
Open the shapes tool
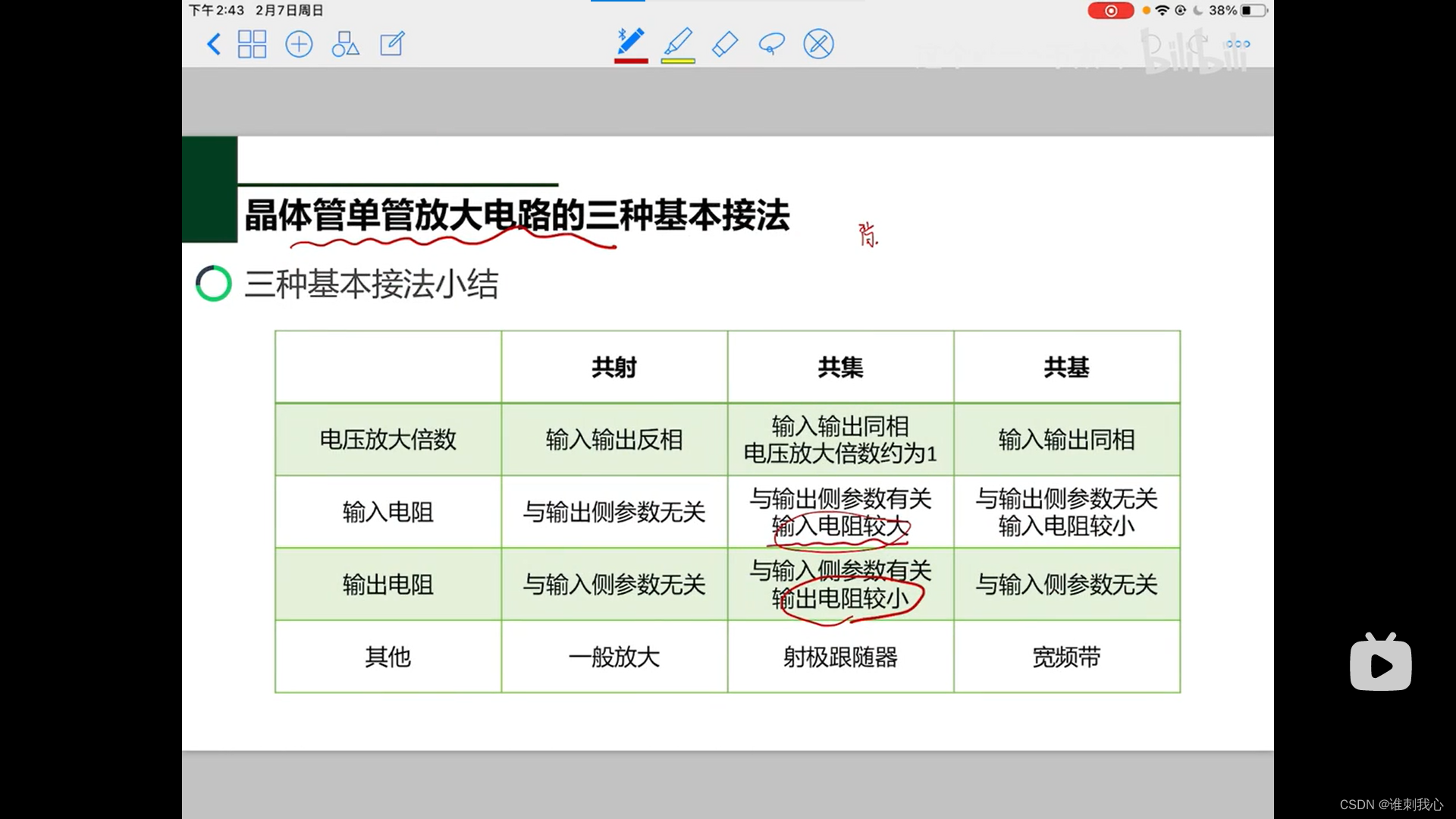tap(345, 44)
